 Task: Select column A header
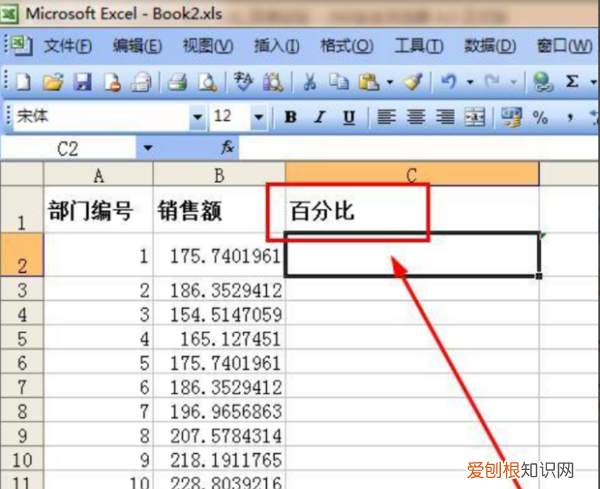[x=98, y=174]
